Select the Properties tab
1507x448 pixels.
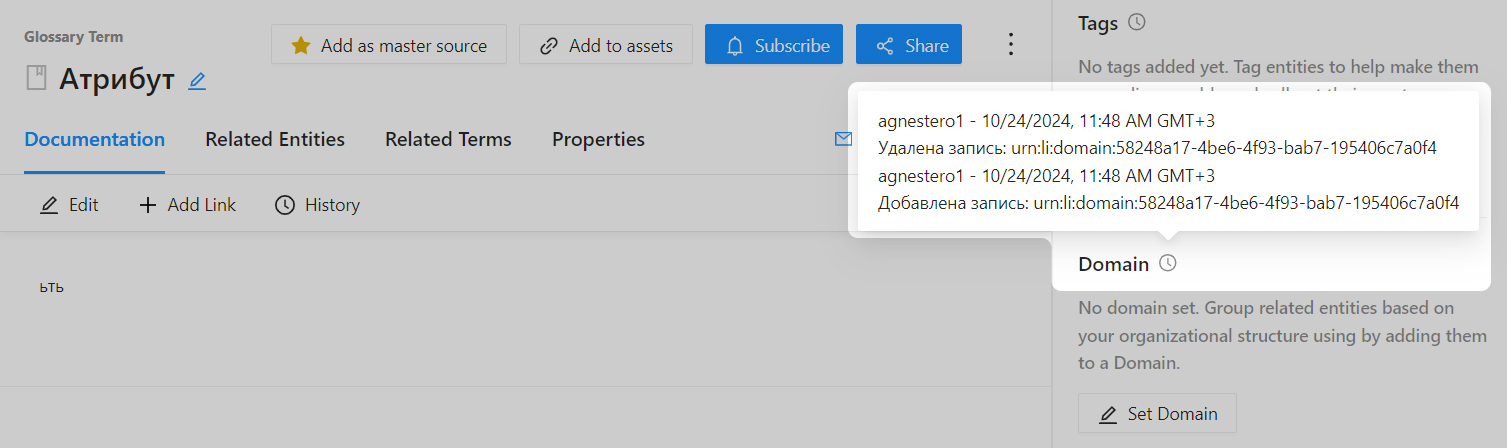[x=598, y=139]
